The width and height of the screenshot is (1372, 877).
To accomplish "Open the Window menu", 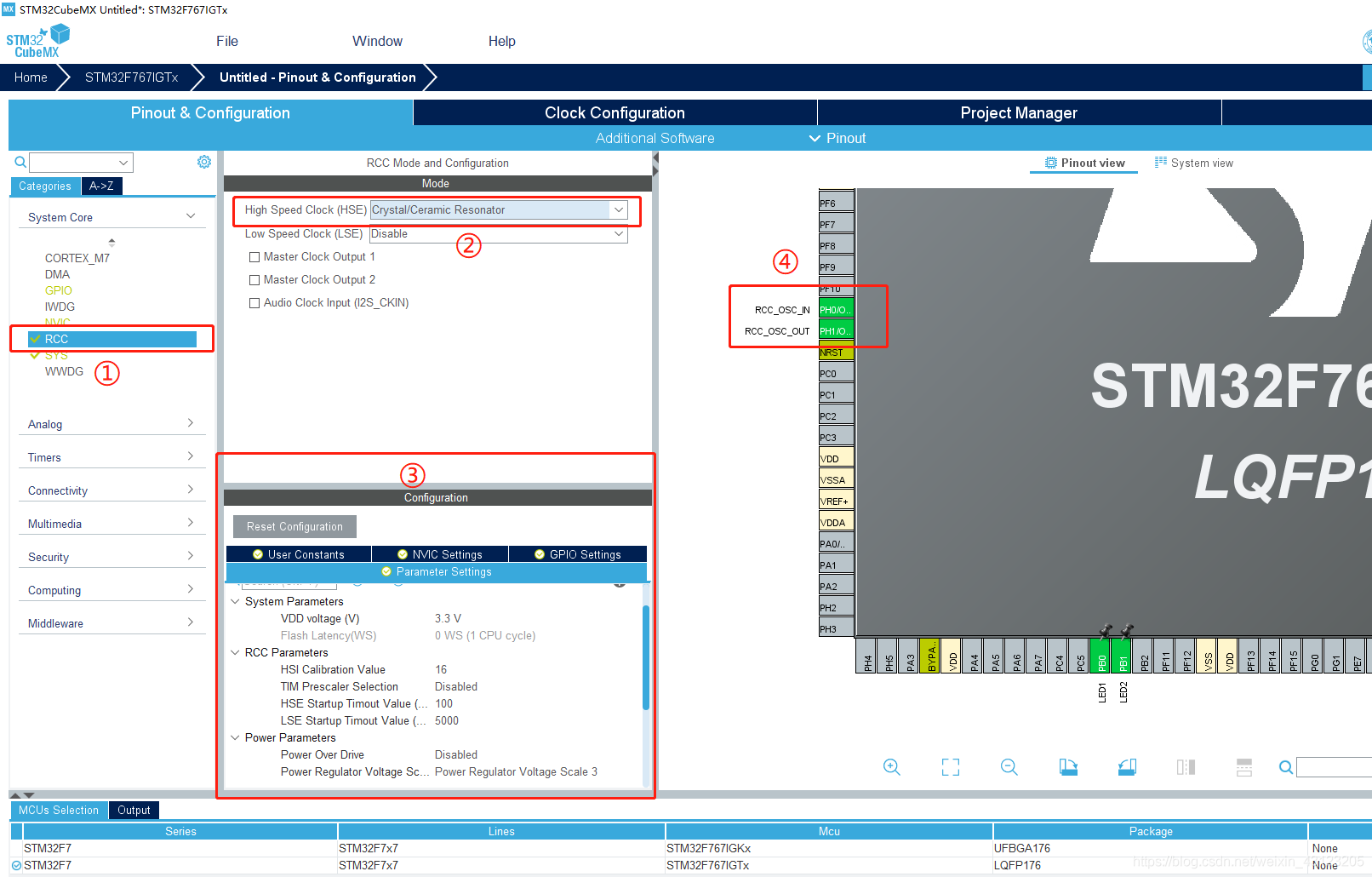I will click(377, 41).
